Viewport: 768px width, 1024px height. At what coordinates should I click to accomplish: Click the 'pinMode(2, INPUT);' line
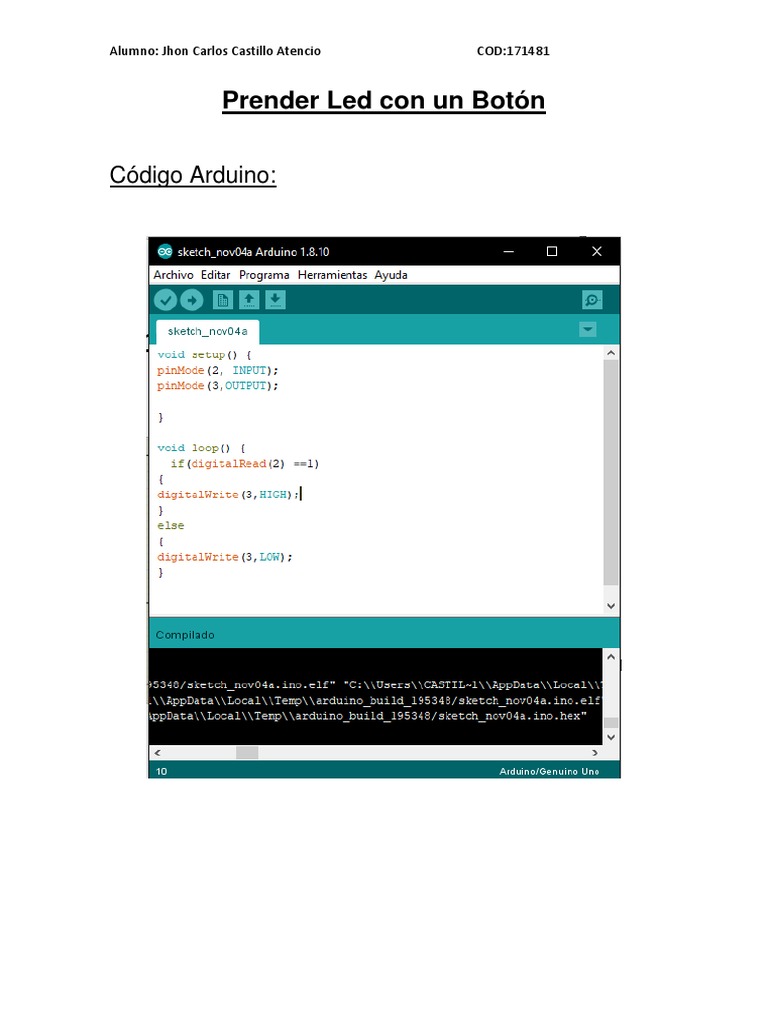[x=217, y=370]
